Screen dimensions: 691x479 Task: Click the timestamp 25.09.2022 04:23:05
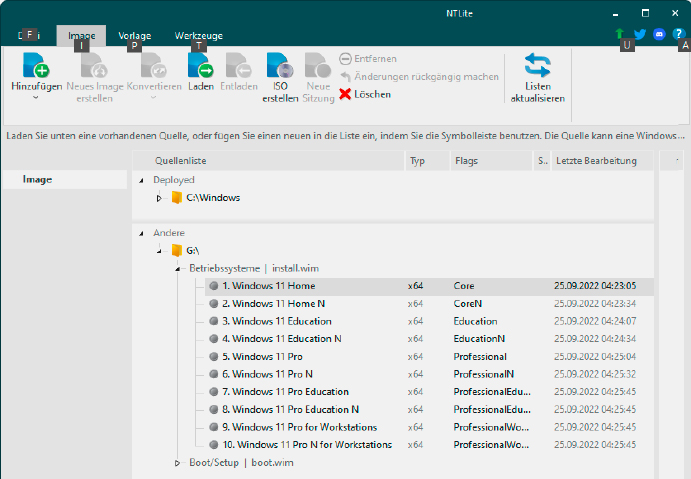[x=595, y=286]
